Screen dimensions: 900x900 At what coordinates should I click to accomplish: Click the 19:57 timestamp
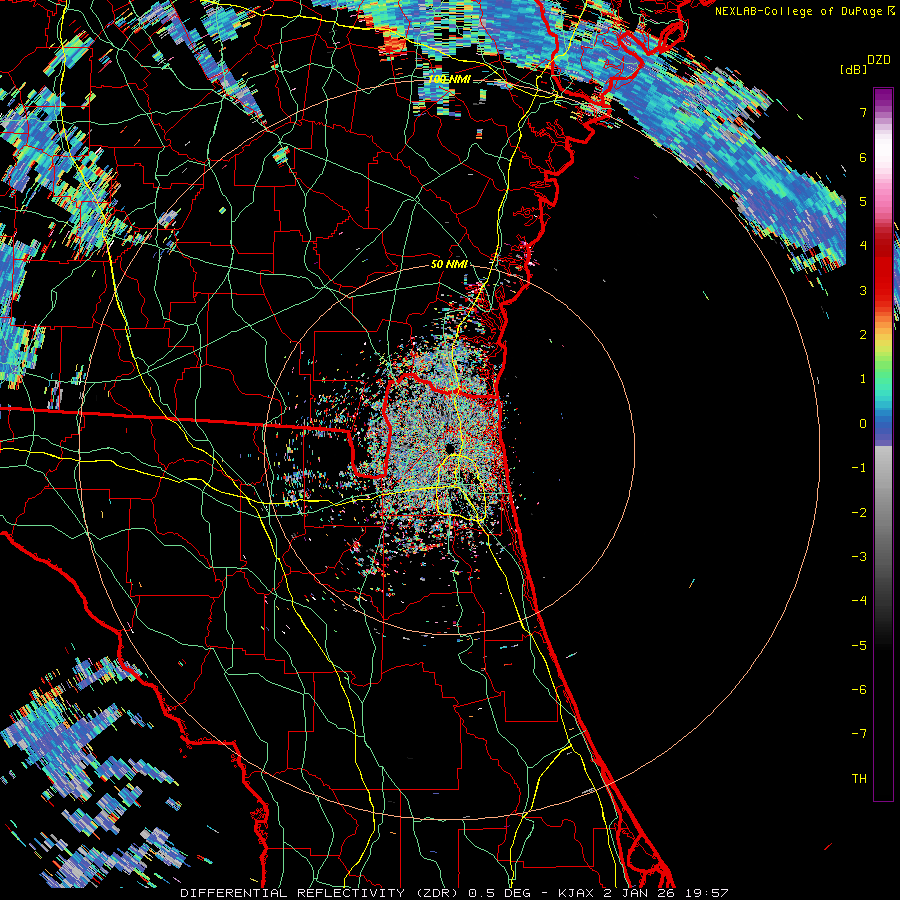tap(707, 893)
